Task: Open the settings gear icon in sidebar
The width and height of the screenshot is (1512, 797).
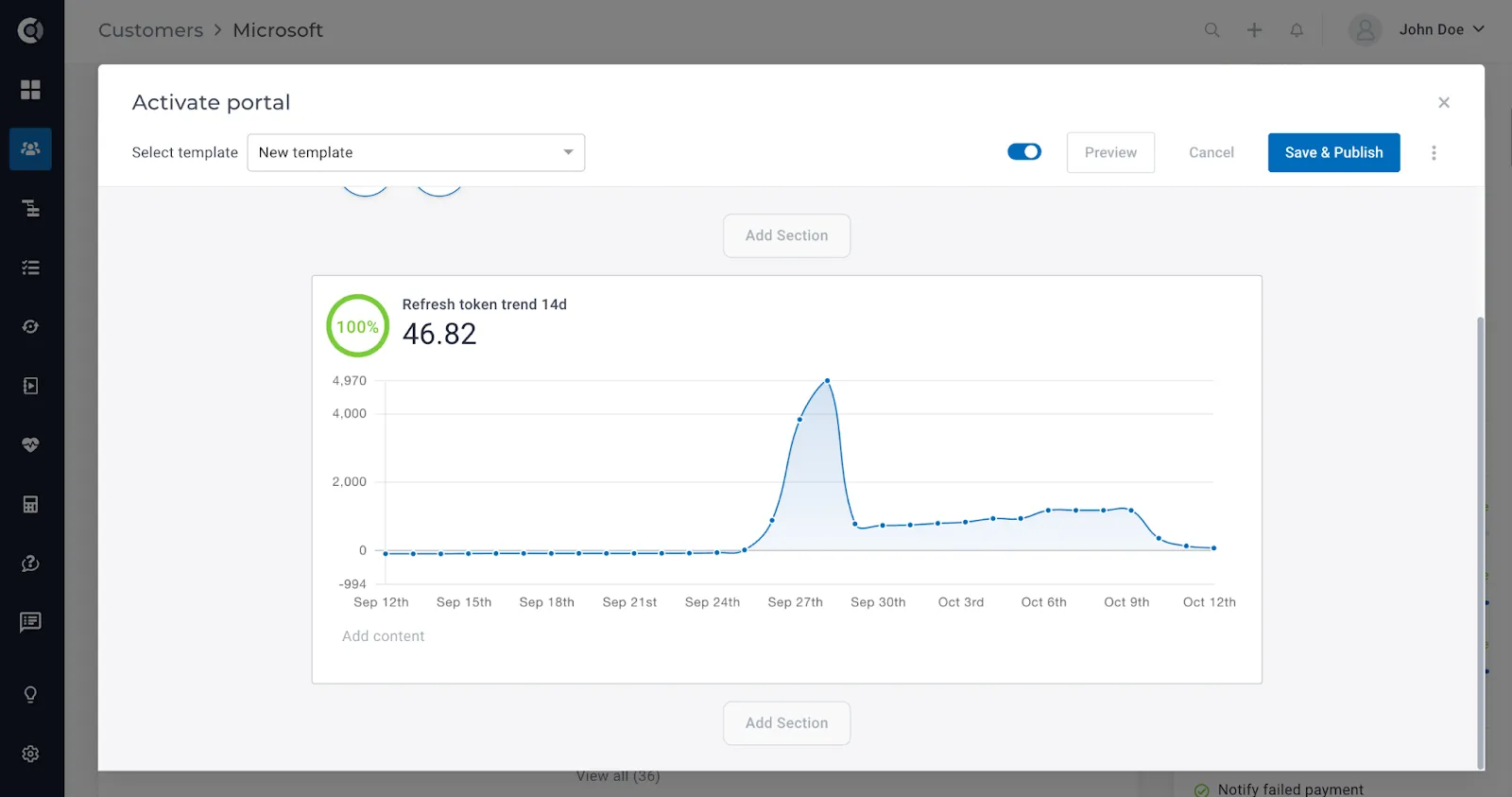Action: coord(30,754)
